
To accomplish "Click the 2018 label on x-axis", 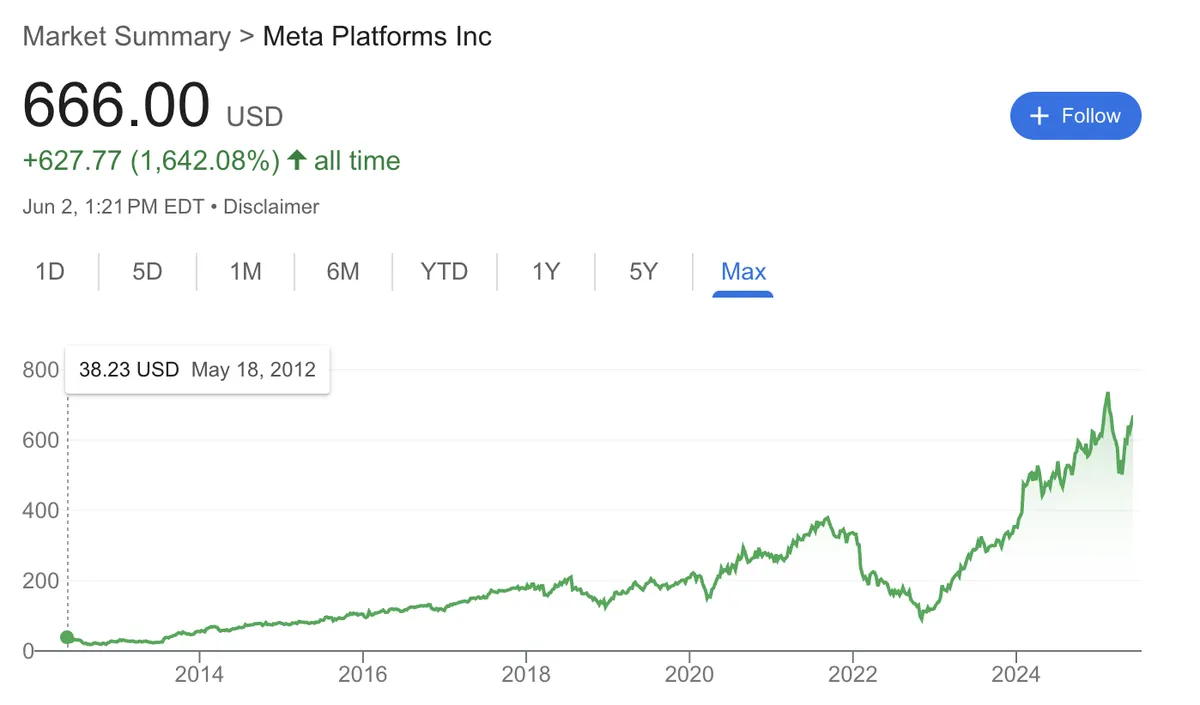I will [x=525, y=675].
